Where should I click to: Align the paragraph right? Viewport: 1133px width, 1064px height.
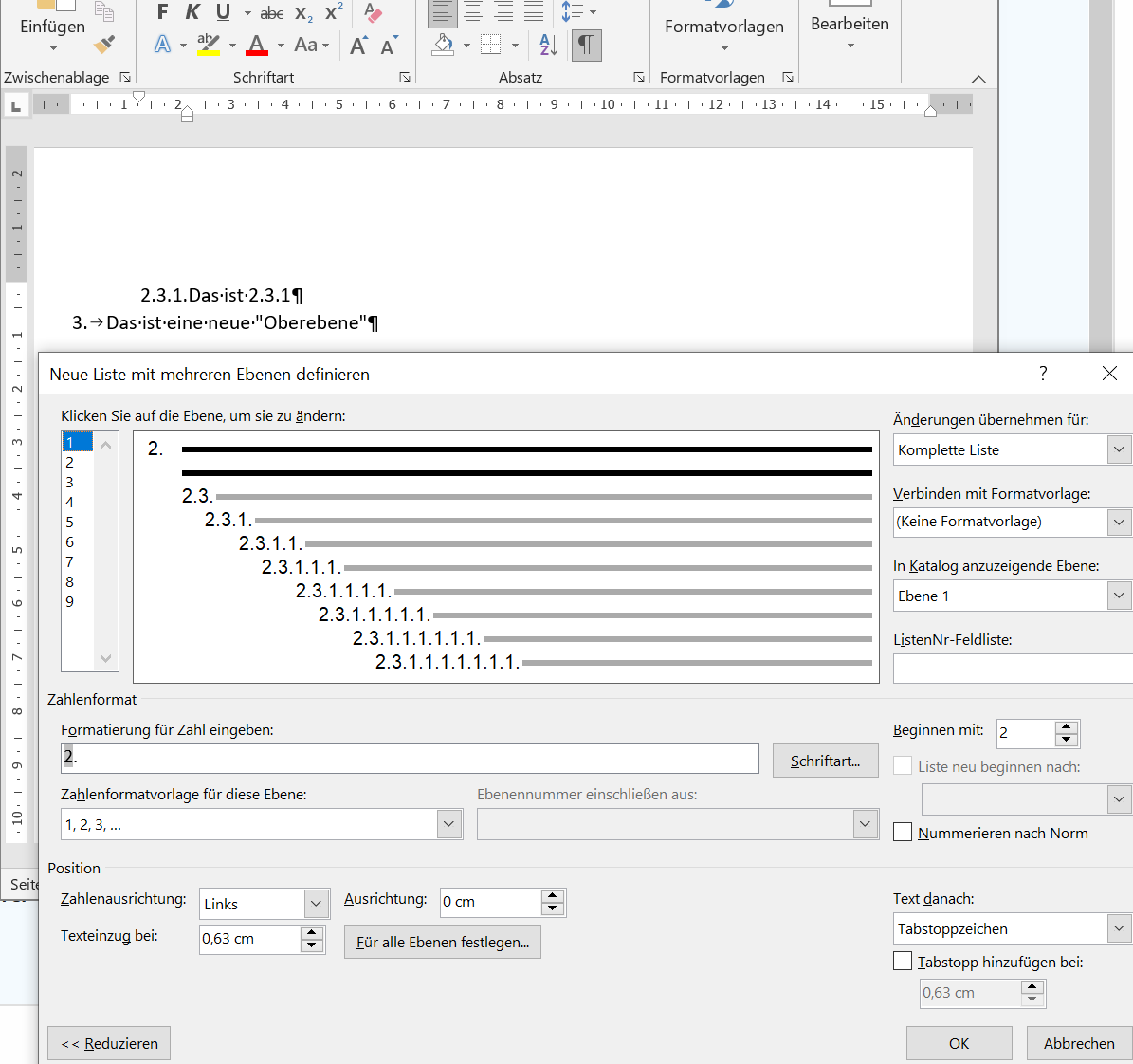503,11
